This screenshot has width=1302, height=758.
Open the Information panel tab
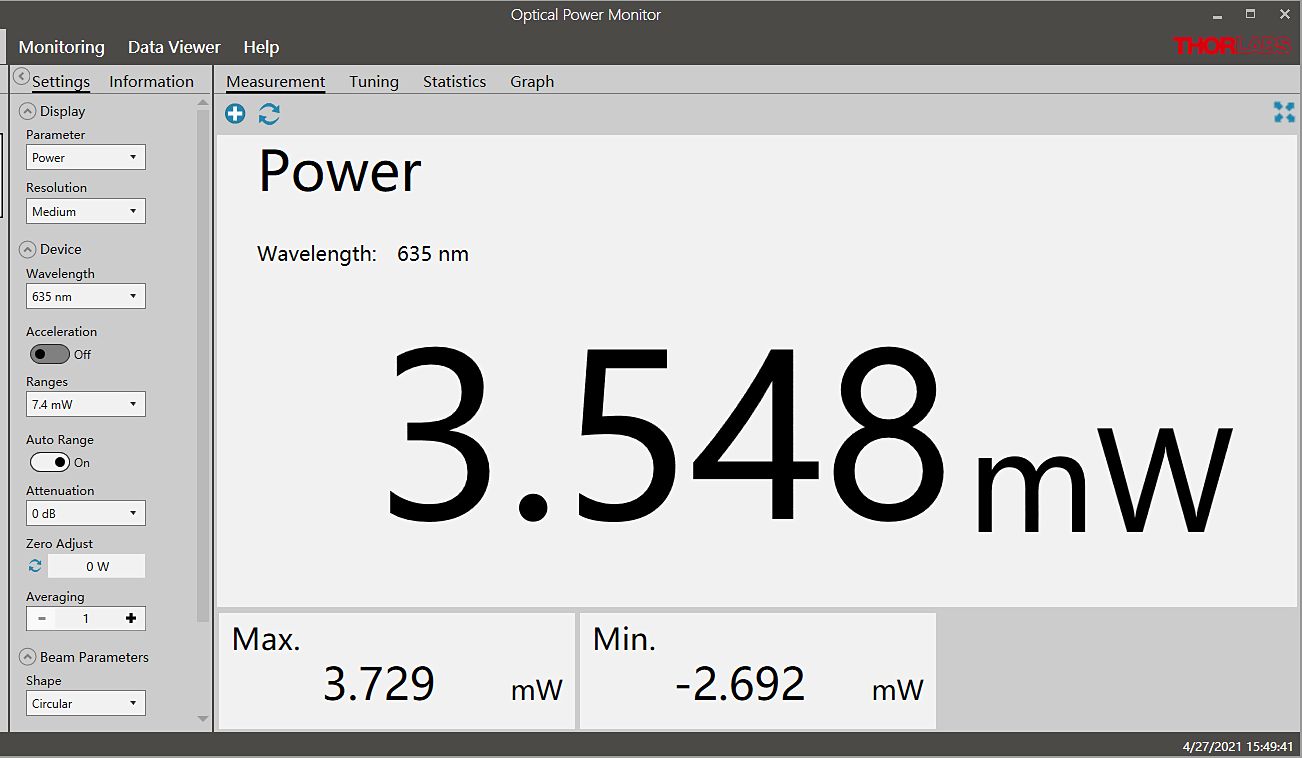(x=151, y=82)
